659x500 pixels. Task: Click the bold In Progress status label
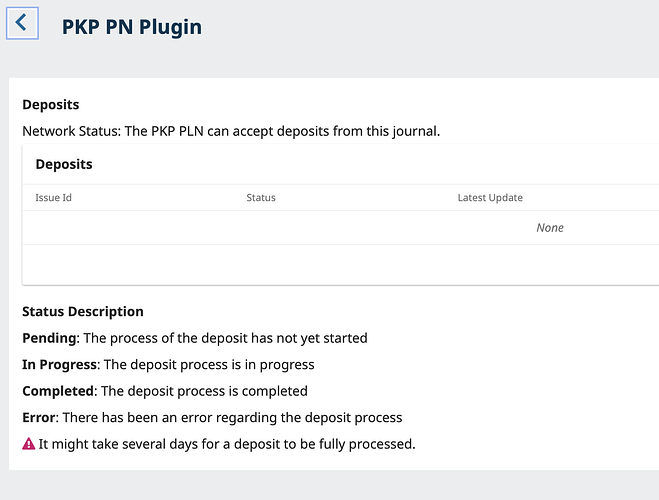coord(59,364)
